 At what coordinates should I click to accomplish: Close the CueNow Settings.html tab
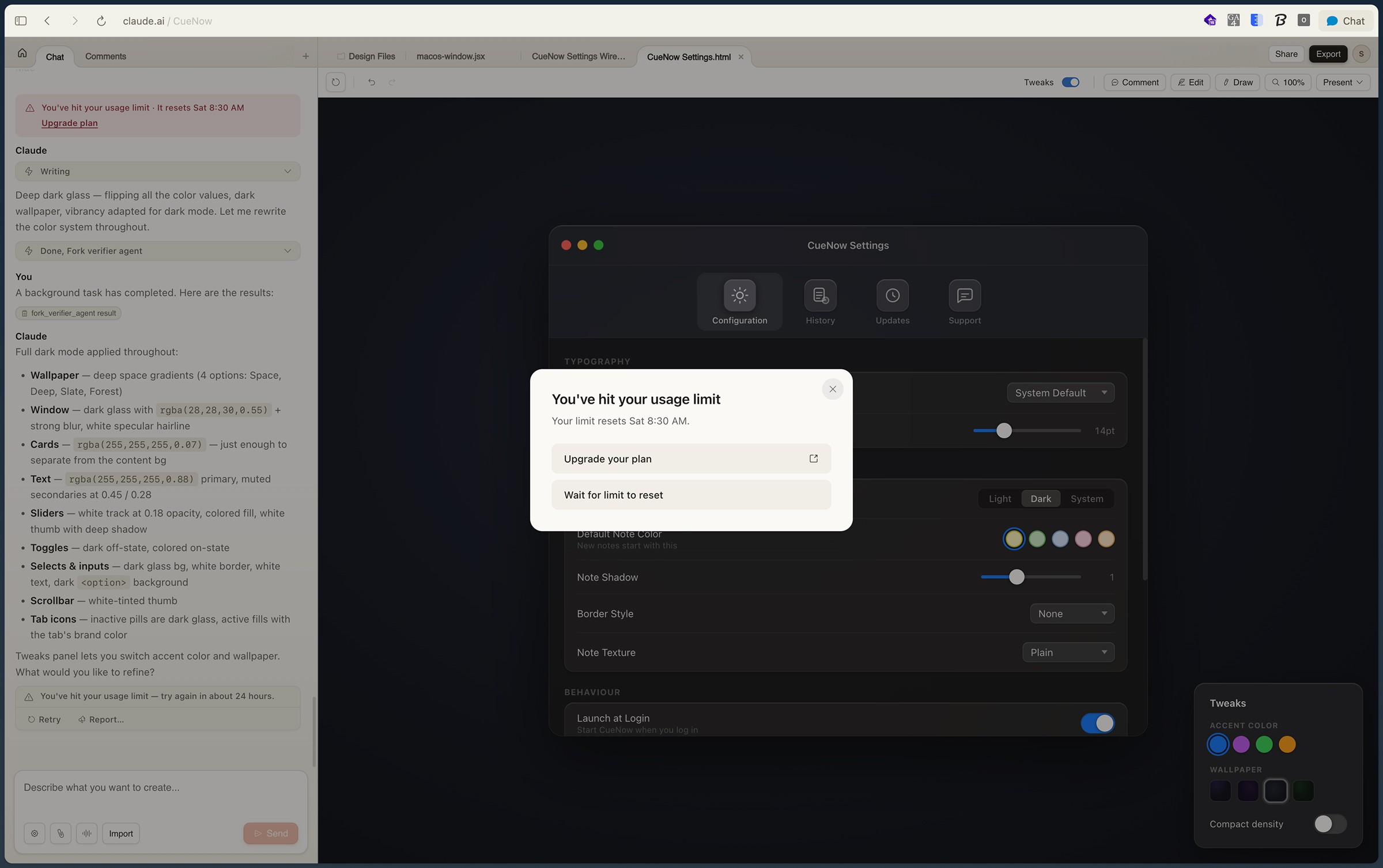click(741, 57)
